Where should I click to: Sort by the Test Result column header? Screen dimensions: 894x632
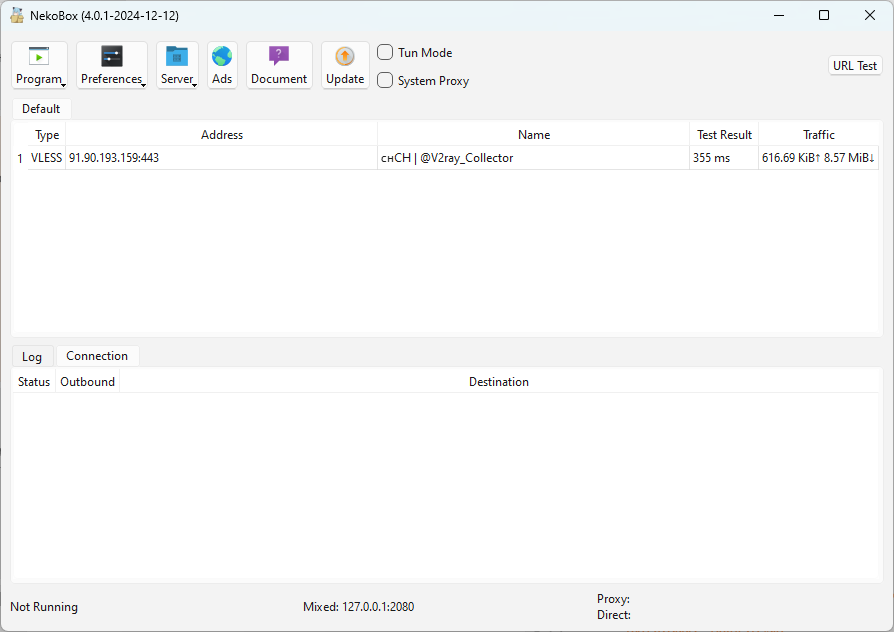coord(724,135)
